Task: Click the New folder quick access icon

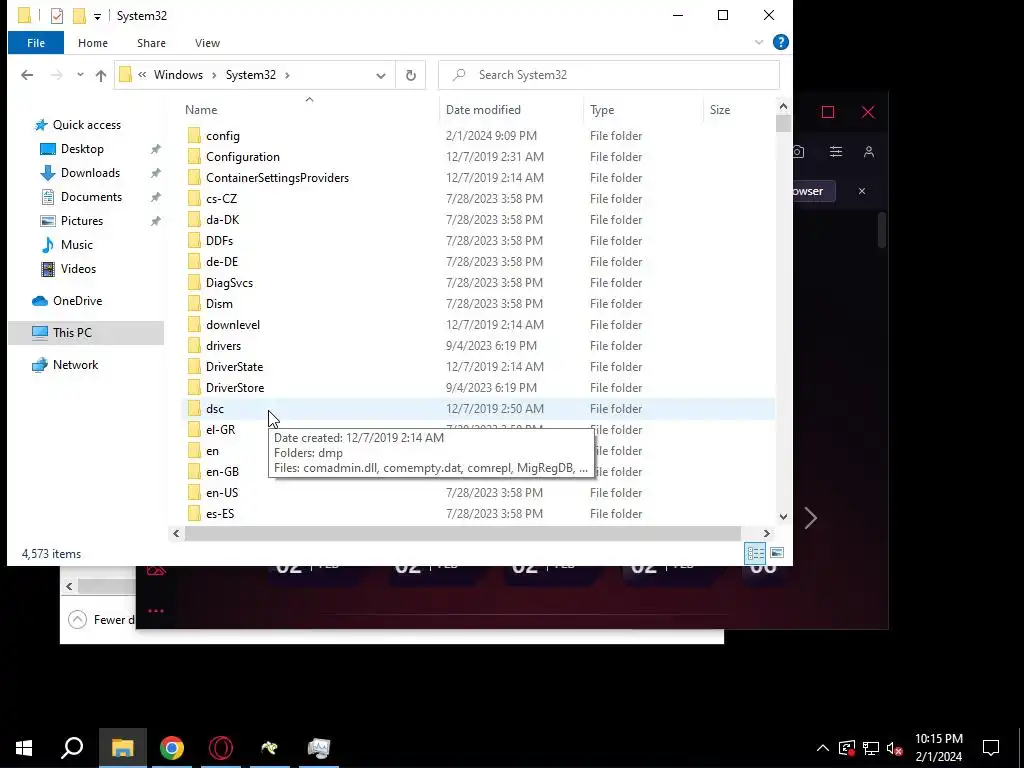Action: (x=79, y=16)
